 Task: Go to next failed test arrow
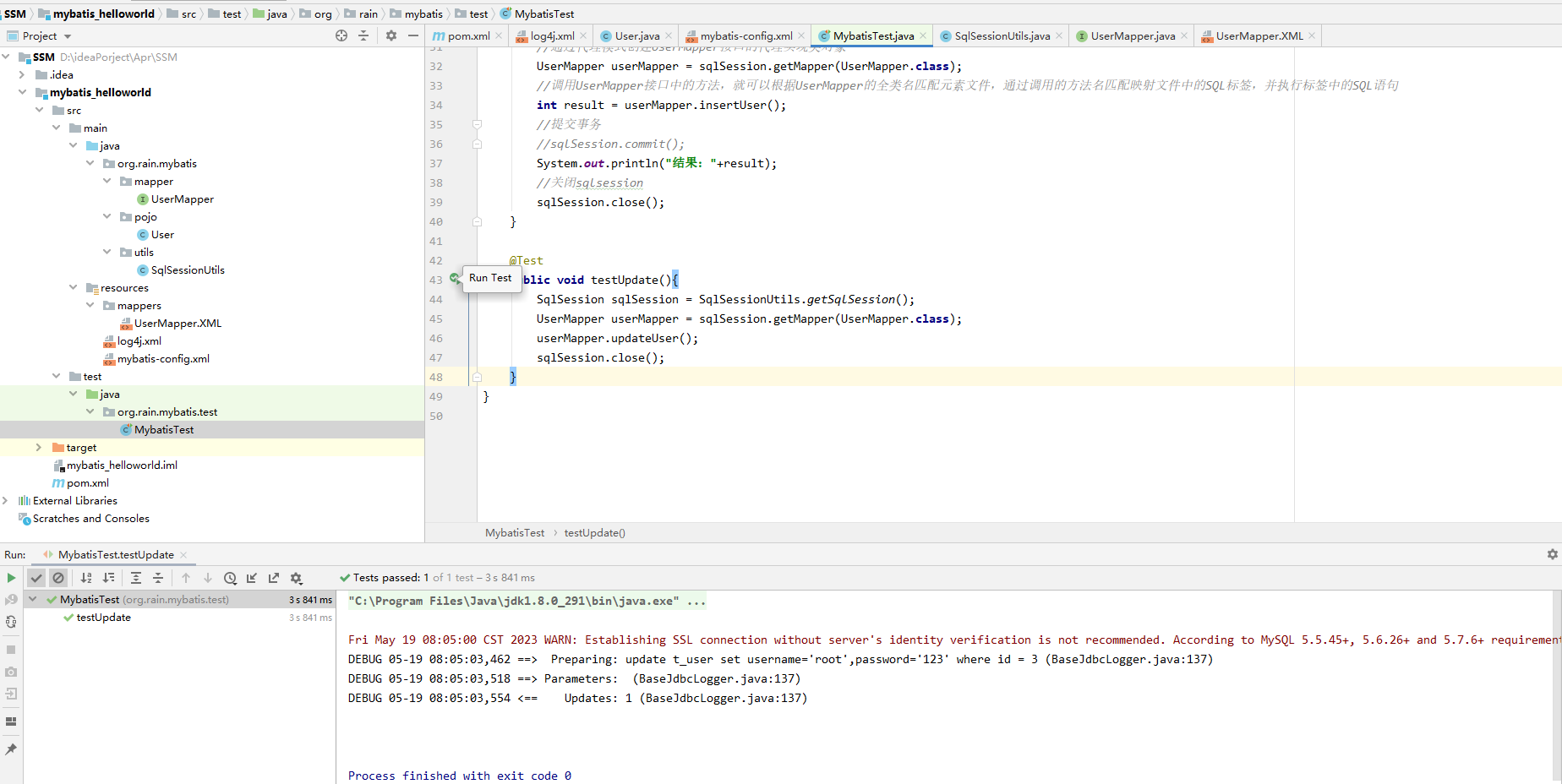point(208,578)
